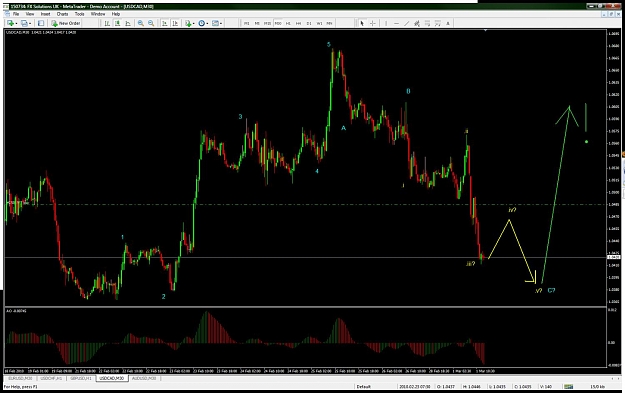Switch to the GBPUSD,H1 chart tab
This screenshot has width=625, height=393.
click(81, 378)
